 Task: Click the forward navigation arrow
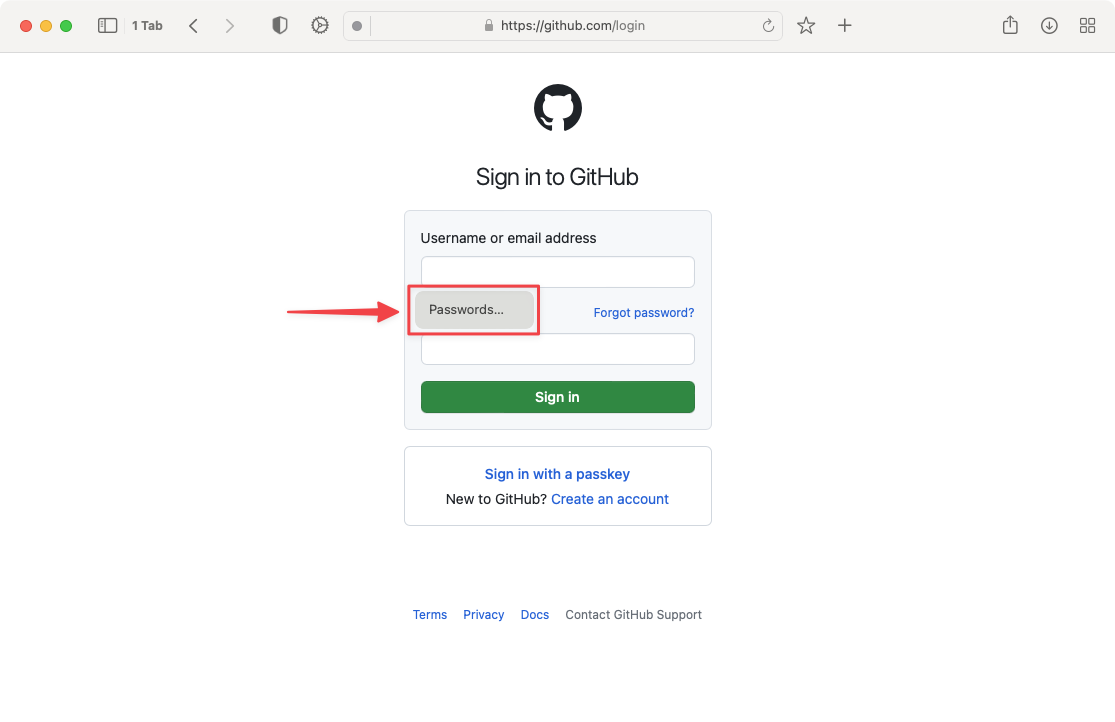(x=230, y=25)
